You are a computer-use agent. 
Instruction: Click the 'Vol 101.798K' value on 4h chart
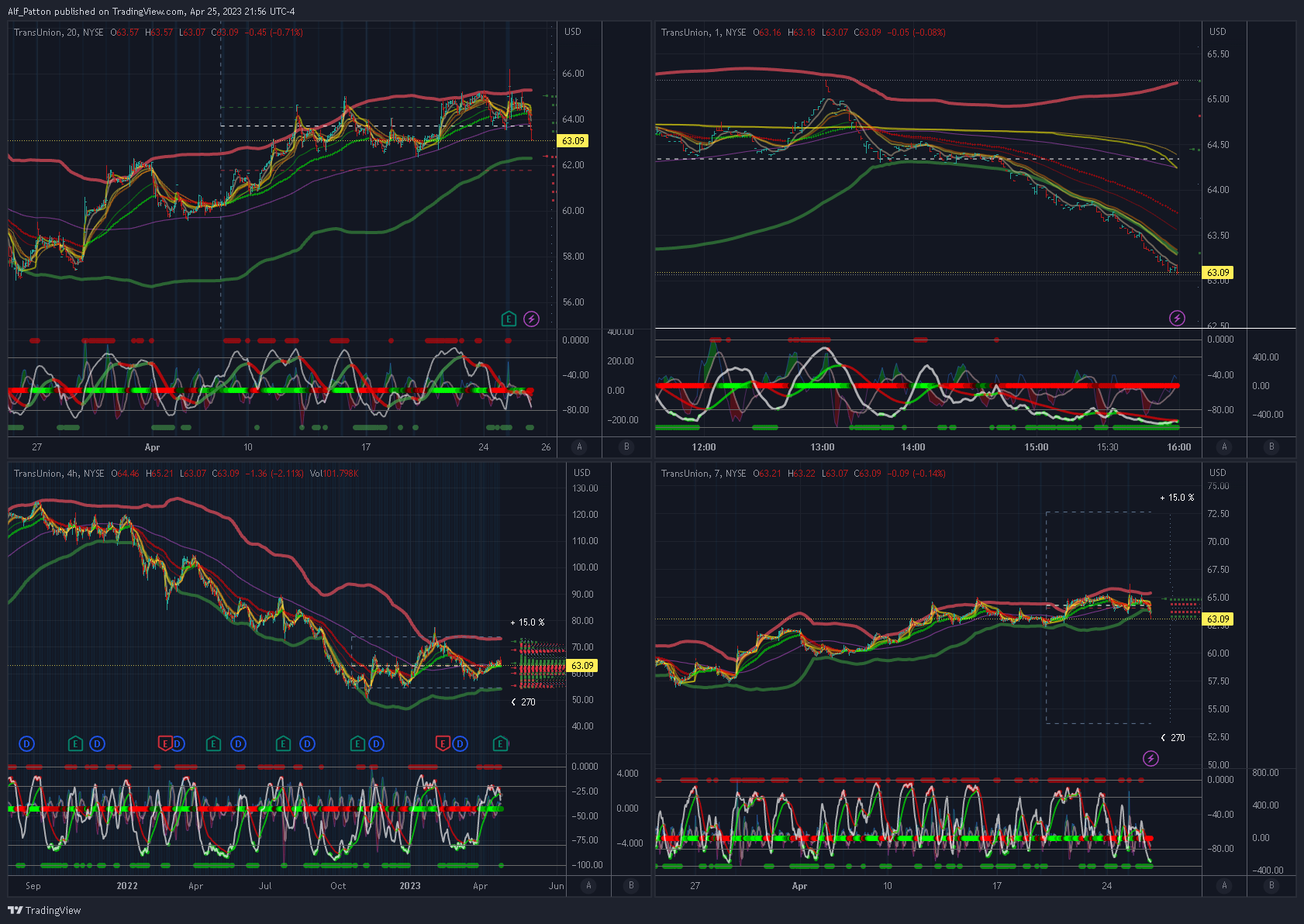[x=334, y=474]
